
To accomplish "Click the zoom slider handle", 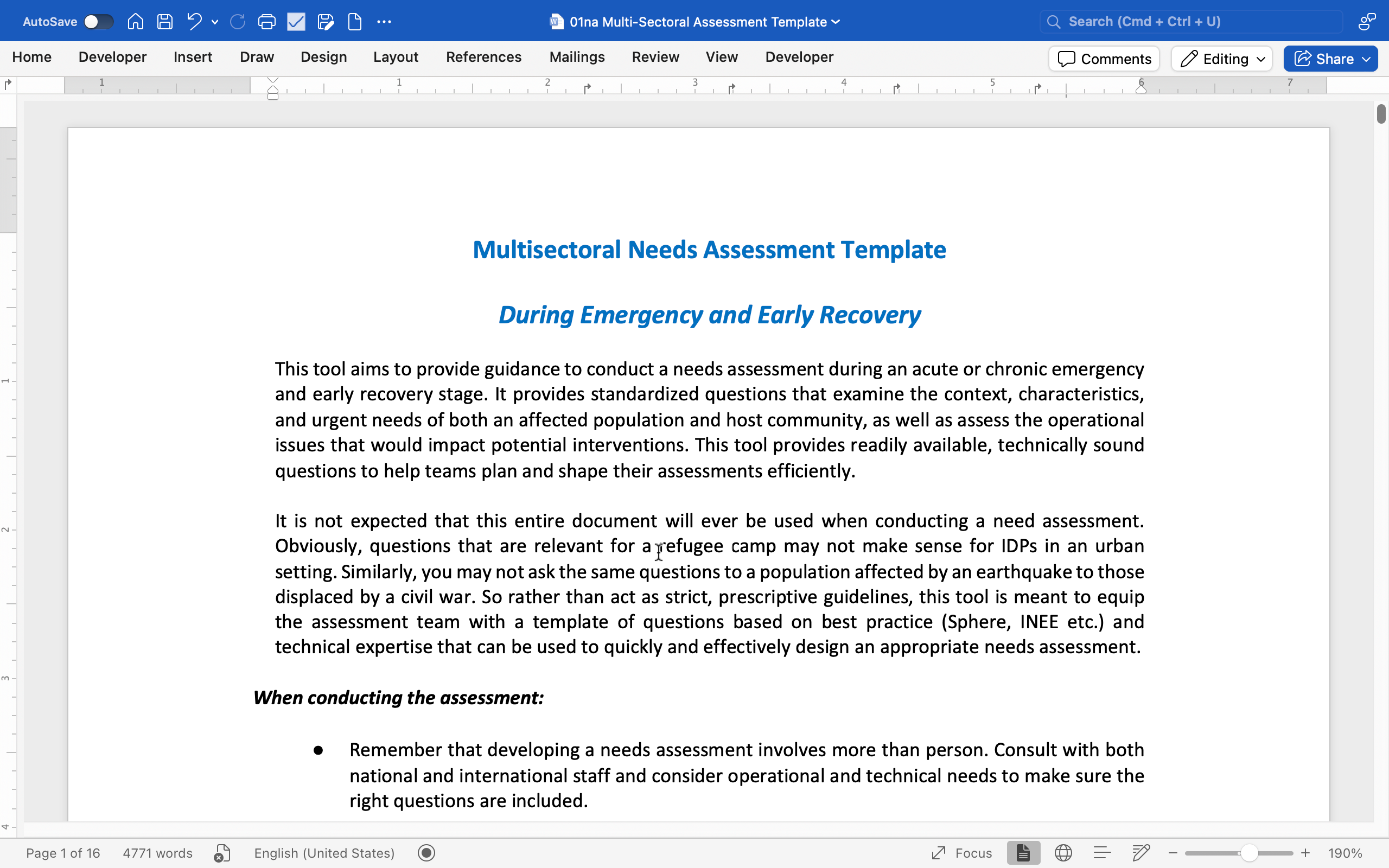I will (1249, 853).
